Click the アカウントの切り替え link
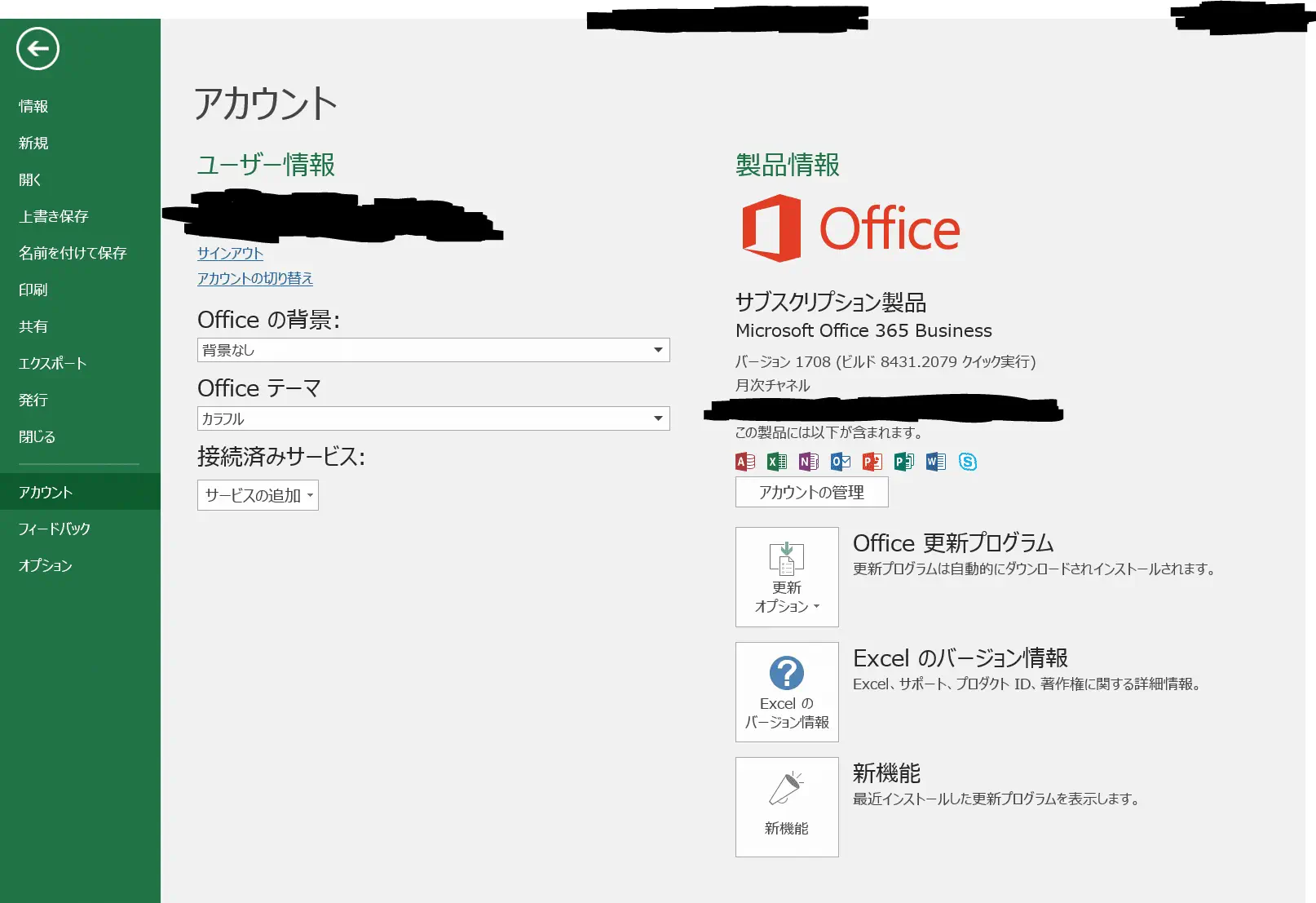The height and width of the screenshot is (903, 1316). tap(255, 278)
